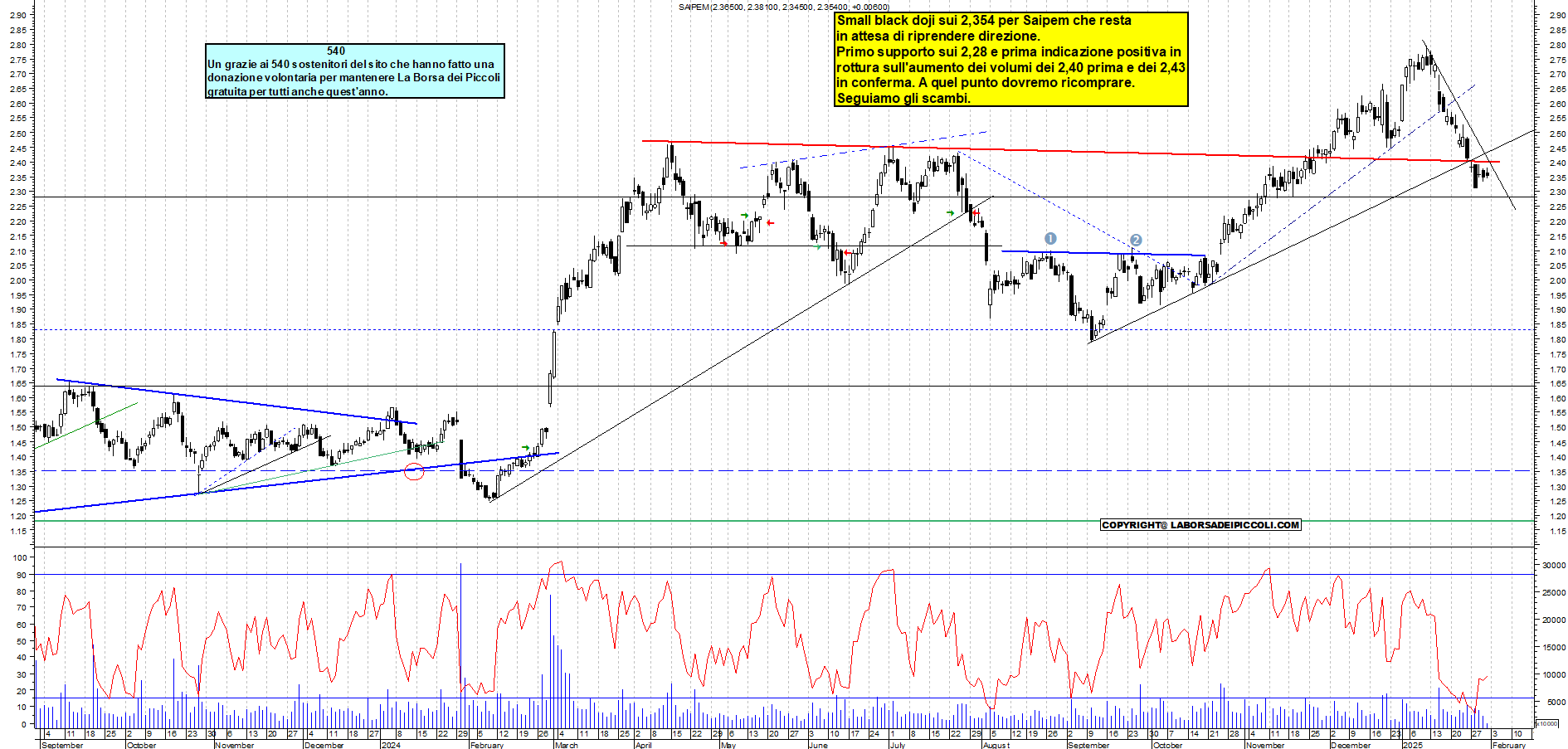1568x749 pixels.
Task: Click the line starting 'rottura sull'aumento dei volumi'
Action: point(1011,67)
